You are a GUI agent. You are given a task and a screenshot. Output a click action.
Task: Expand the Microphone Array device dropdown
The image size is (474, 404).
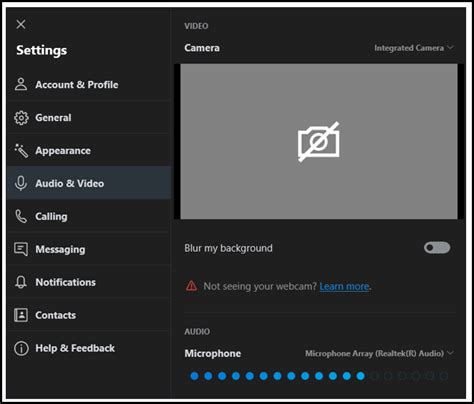pyautogui.click(x=379, y=353)
